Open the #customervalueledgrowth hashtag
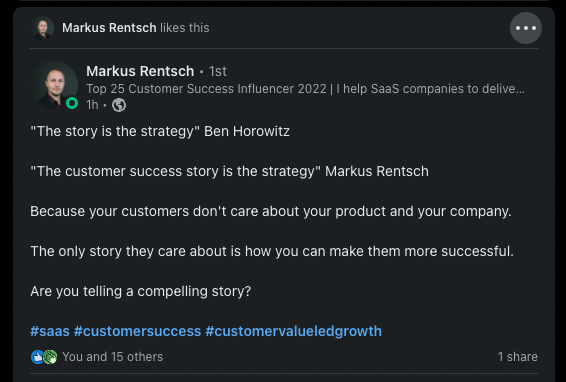The width and height of the screenshot is (566, 382). tap(293, 331)
